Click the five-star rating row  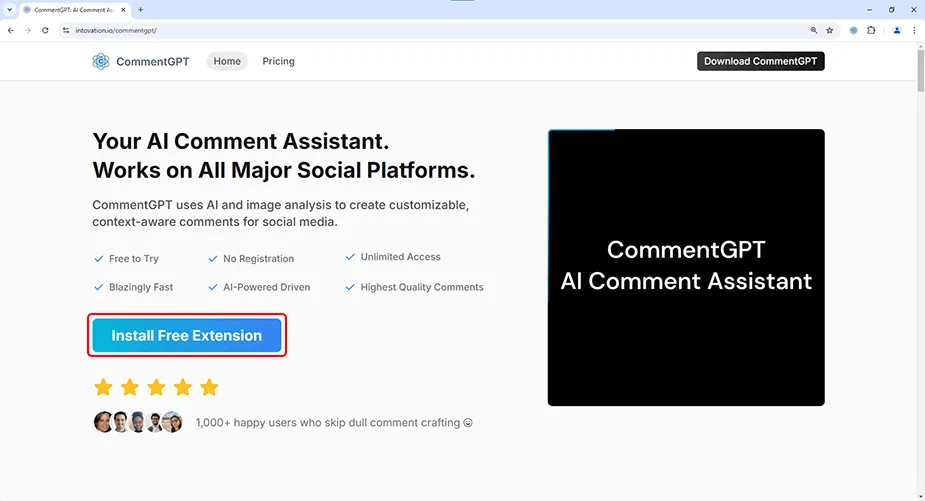coord(156,387)
